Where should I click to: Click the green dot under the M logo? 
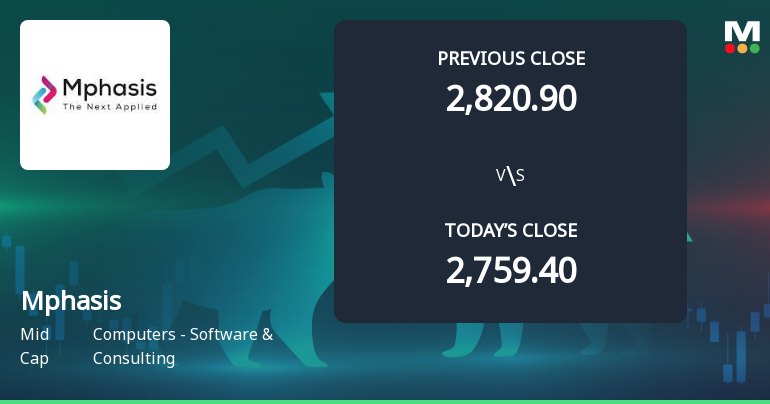pos(754,47)
